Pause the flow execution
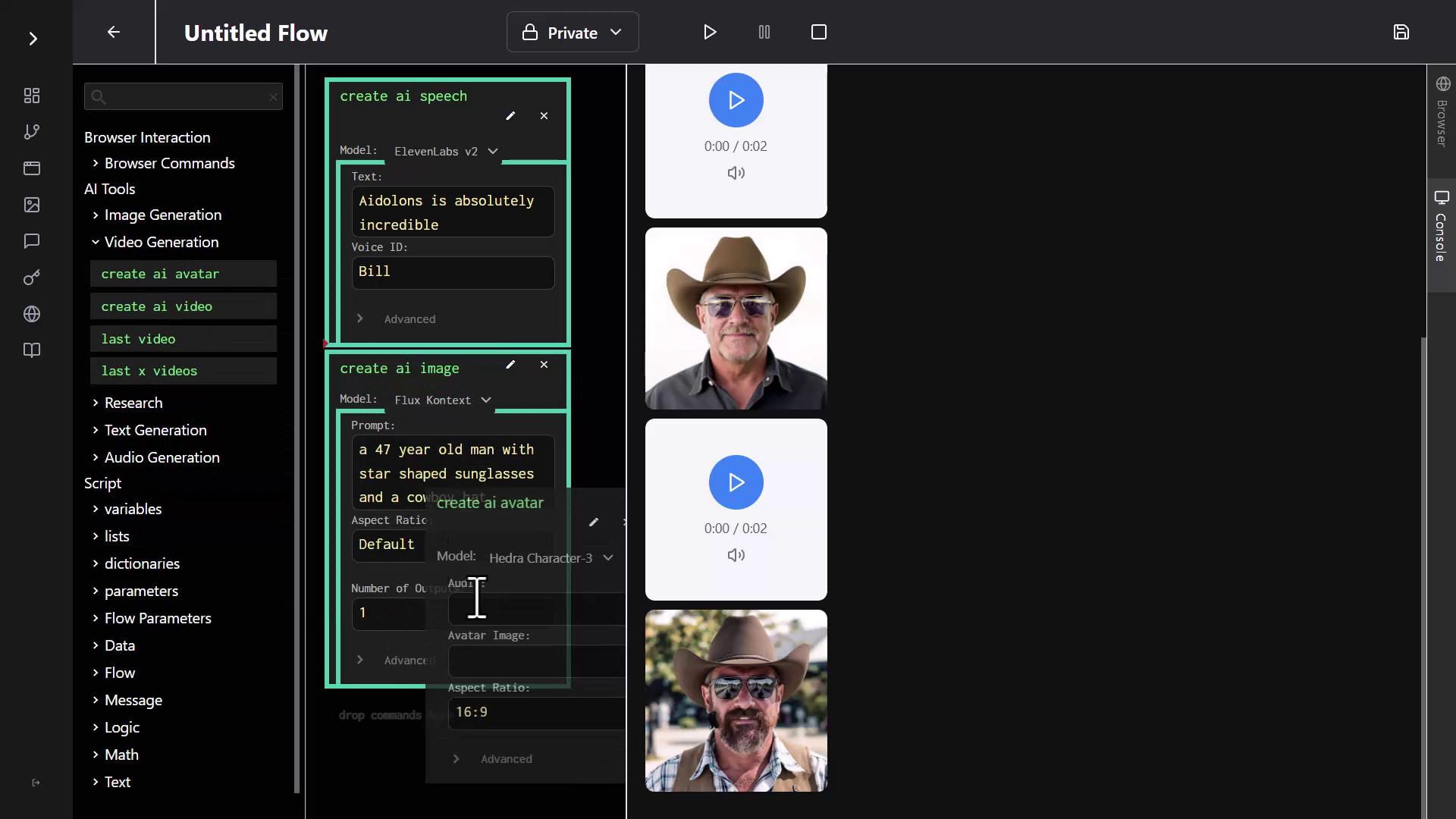1456x819 pixels. [x=764, y=32]
